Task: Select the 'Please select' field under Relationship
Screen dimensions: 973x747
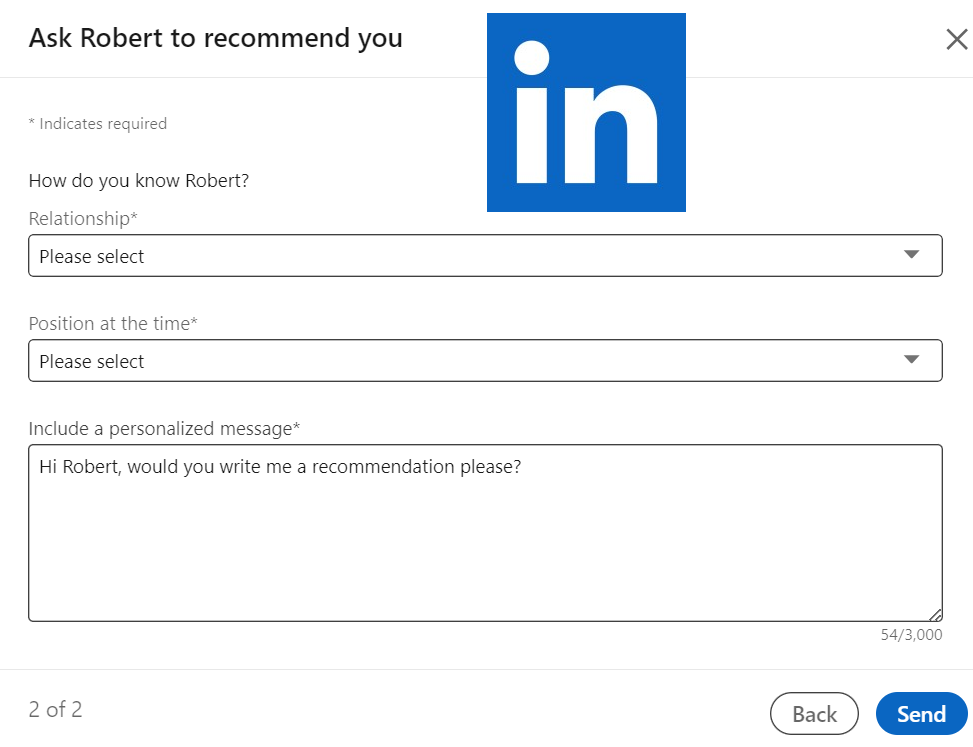Action: pos(90,256)
